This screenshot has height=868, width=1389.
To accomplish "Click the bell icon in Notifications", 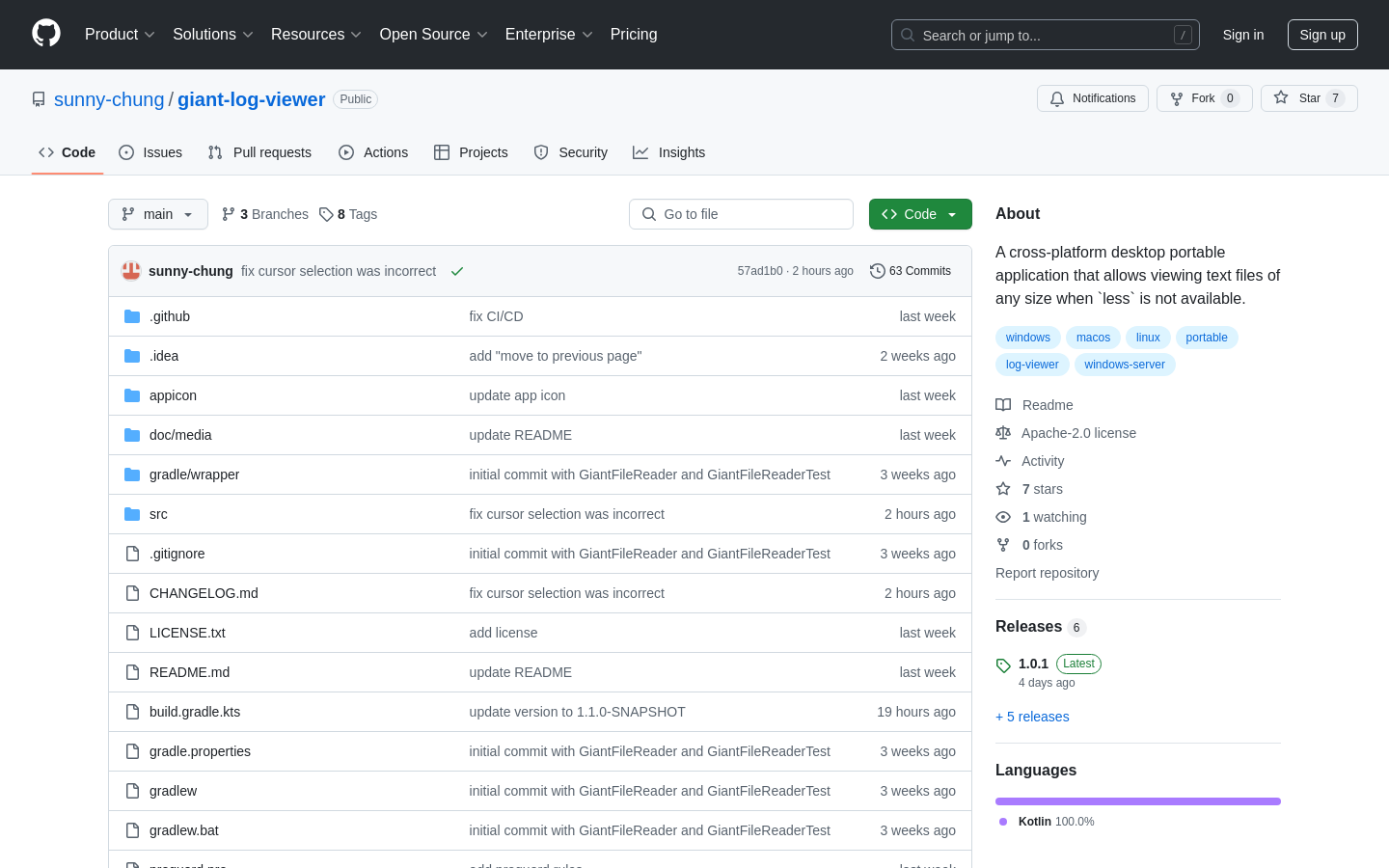I will (x=1057, y=98).
